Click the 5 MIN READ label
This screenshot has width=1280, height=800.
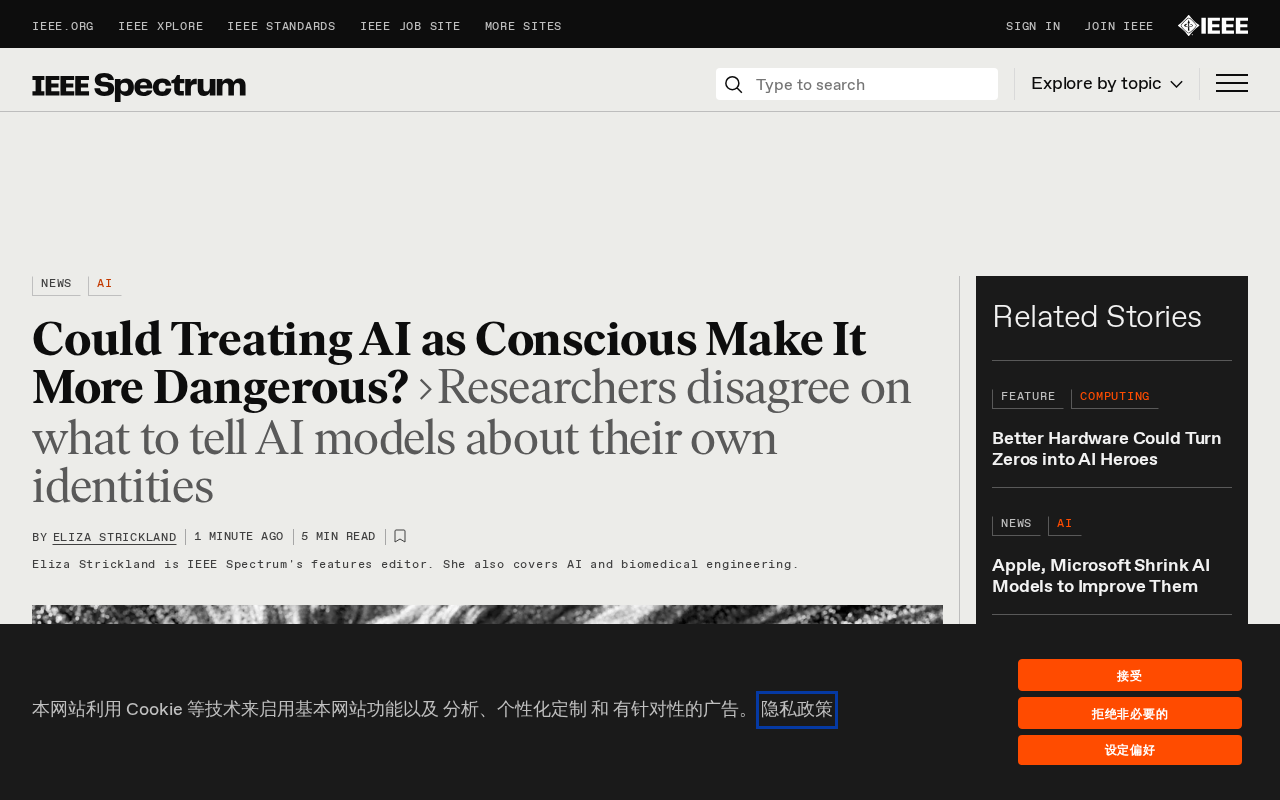click(338, 537)
